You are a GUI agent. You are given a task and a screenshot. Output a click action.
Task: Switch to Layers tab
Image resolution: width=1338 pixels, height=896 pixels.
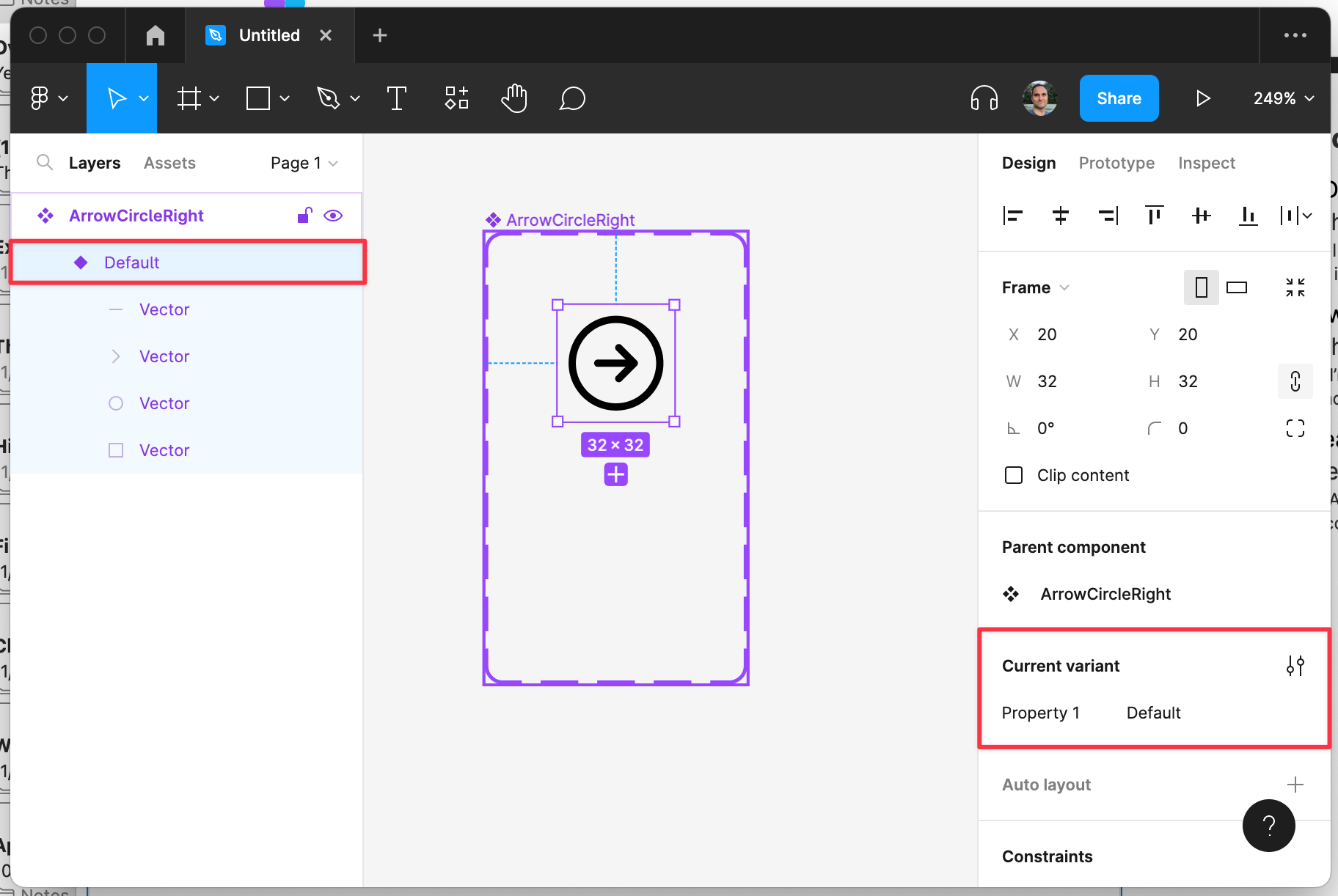point(95,163)
